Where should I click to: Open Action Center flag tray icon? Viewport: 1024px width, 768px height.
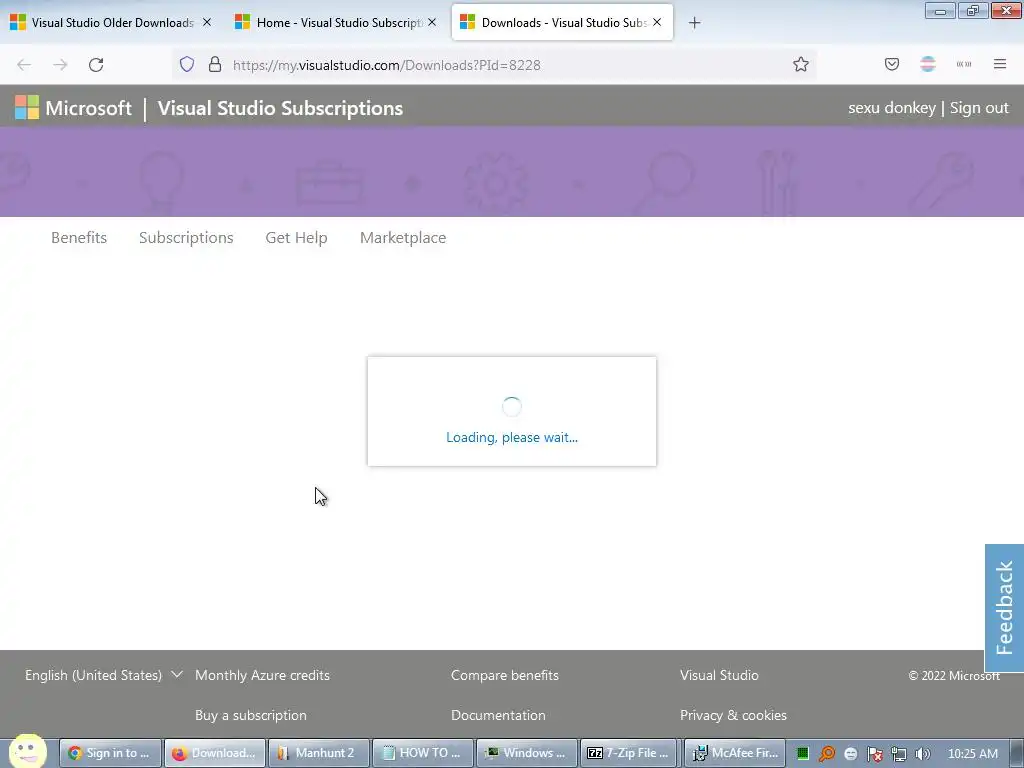point(874,754)
